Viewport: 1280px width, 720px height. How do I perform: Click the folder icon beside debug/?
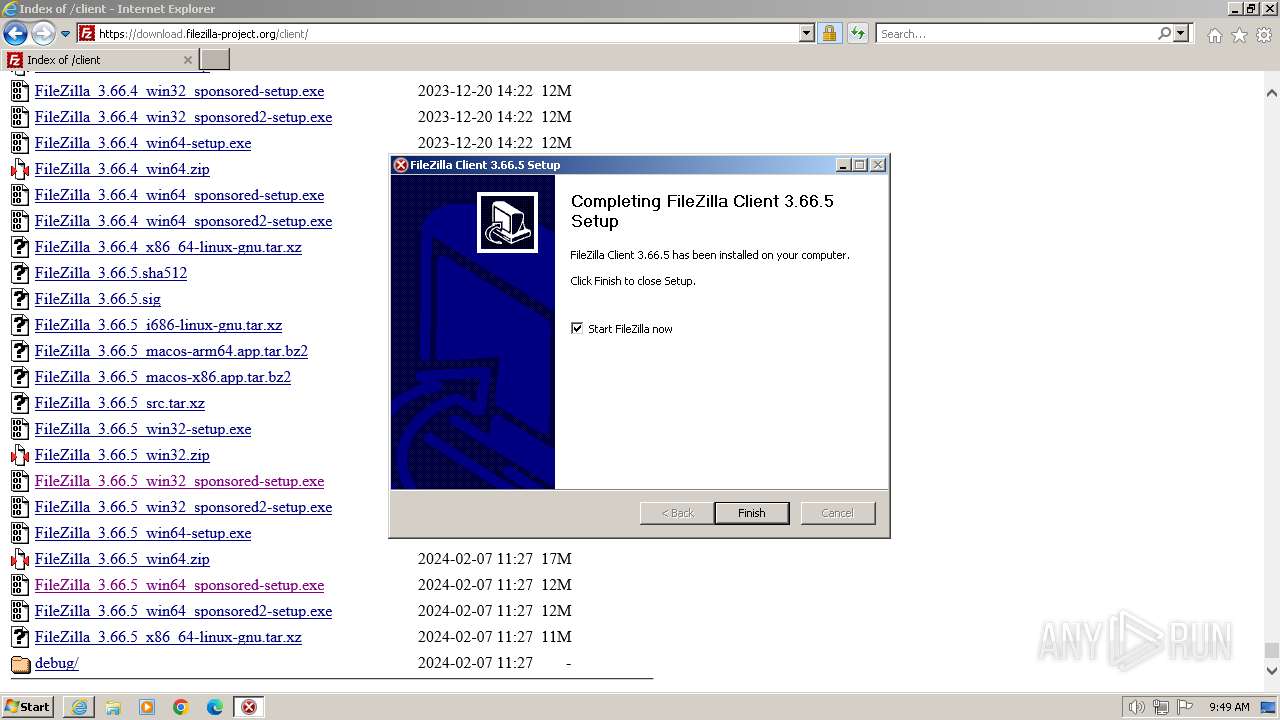tap(20, 663)
